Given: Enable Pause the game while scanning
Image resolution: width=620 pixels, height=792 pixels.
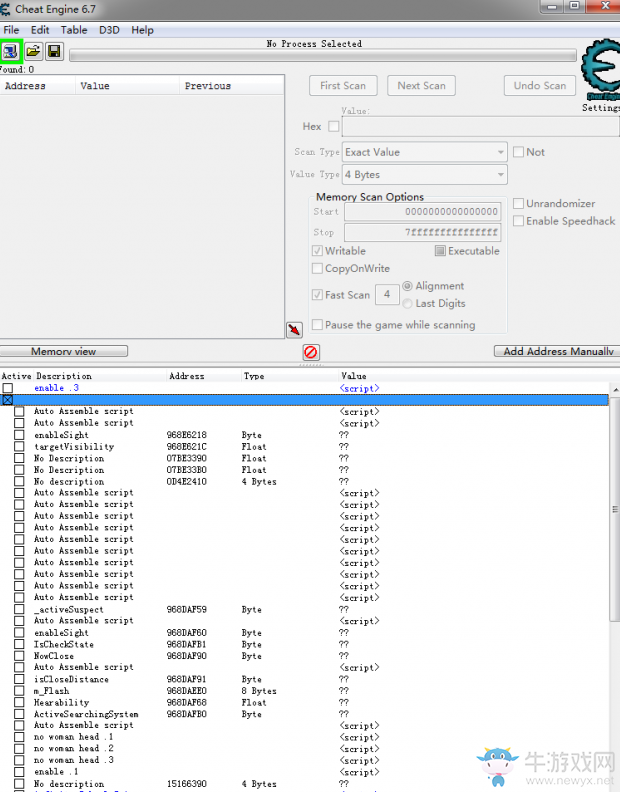Looking at the screenshot, I should (317, 325).
